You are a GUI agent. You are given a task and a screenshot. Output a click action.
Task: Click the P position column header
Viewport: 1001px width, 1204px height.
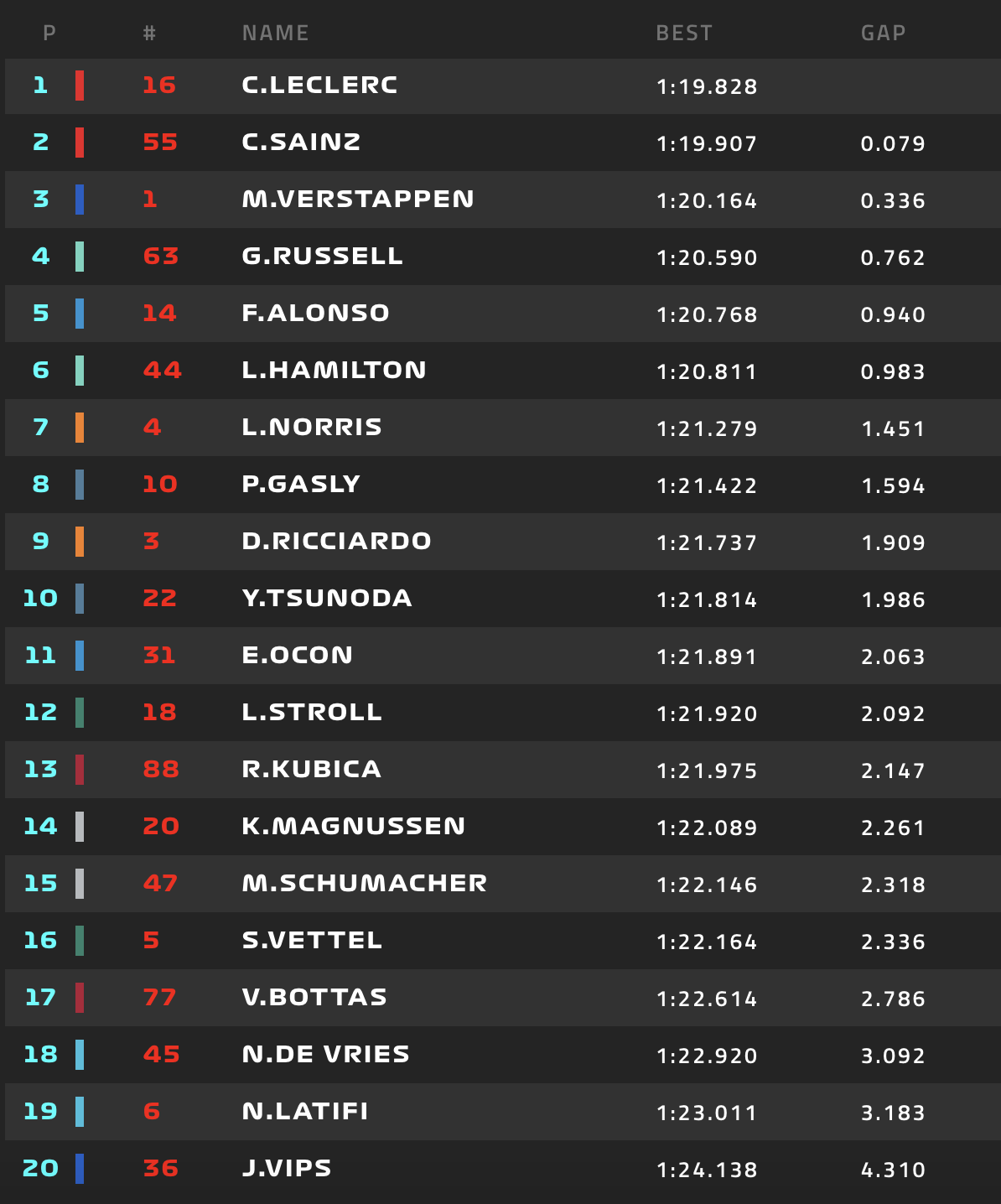(x=49, y=33)
